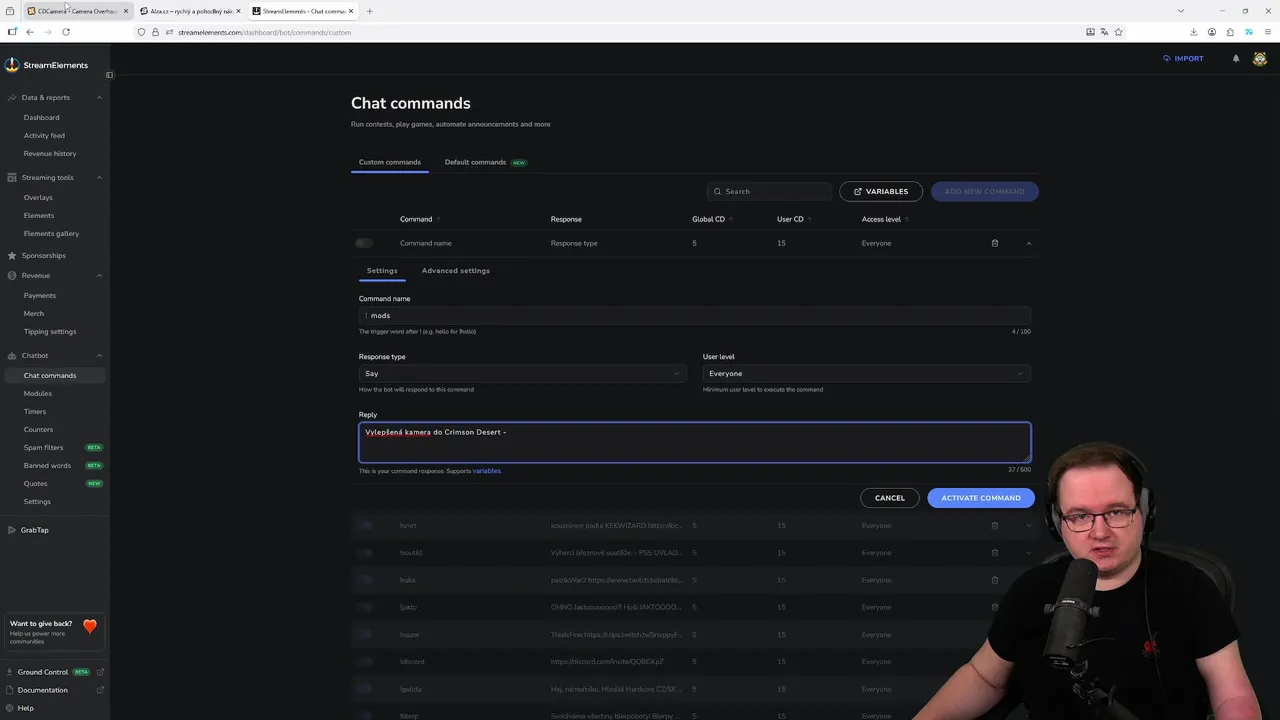The image size is (1280, 720).
Task: Click the heart icon in Want to give back
Action: pyautogui.click(x=90, y=627)
